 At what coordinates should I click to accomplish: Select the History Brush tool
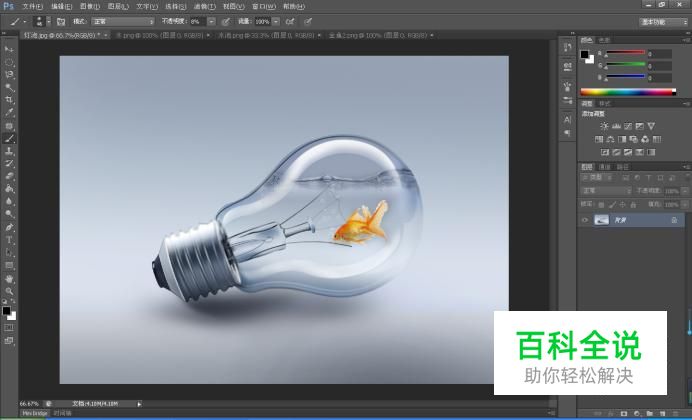coord(9,164)
